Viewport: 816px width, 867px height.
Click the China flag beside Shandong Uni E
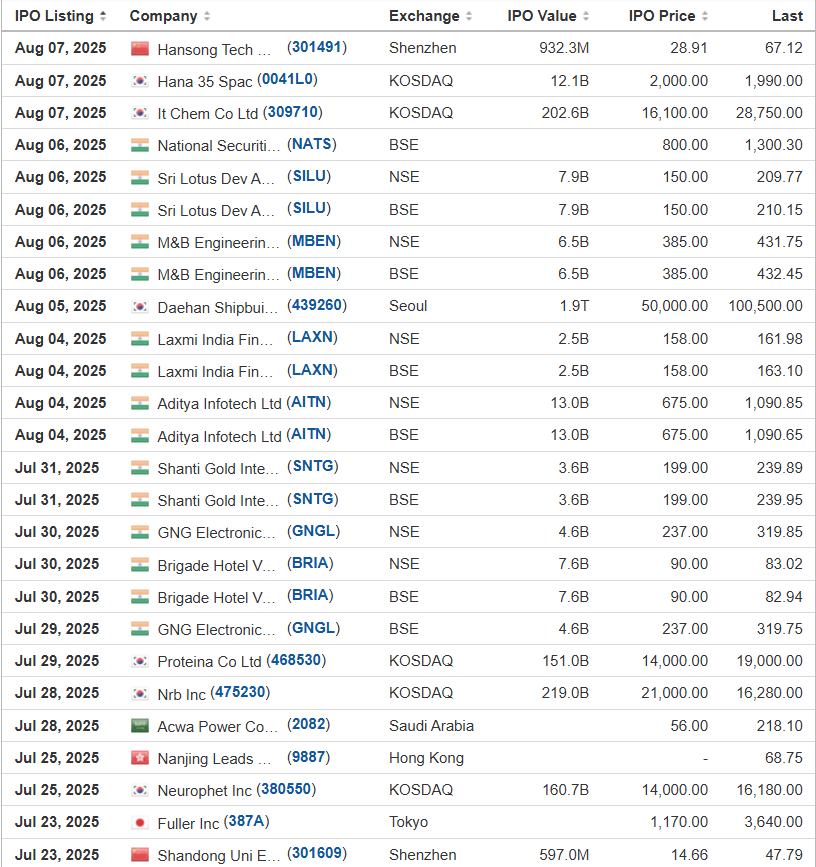tap(140, 855)
